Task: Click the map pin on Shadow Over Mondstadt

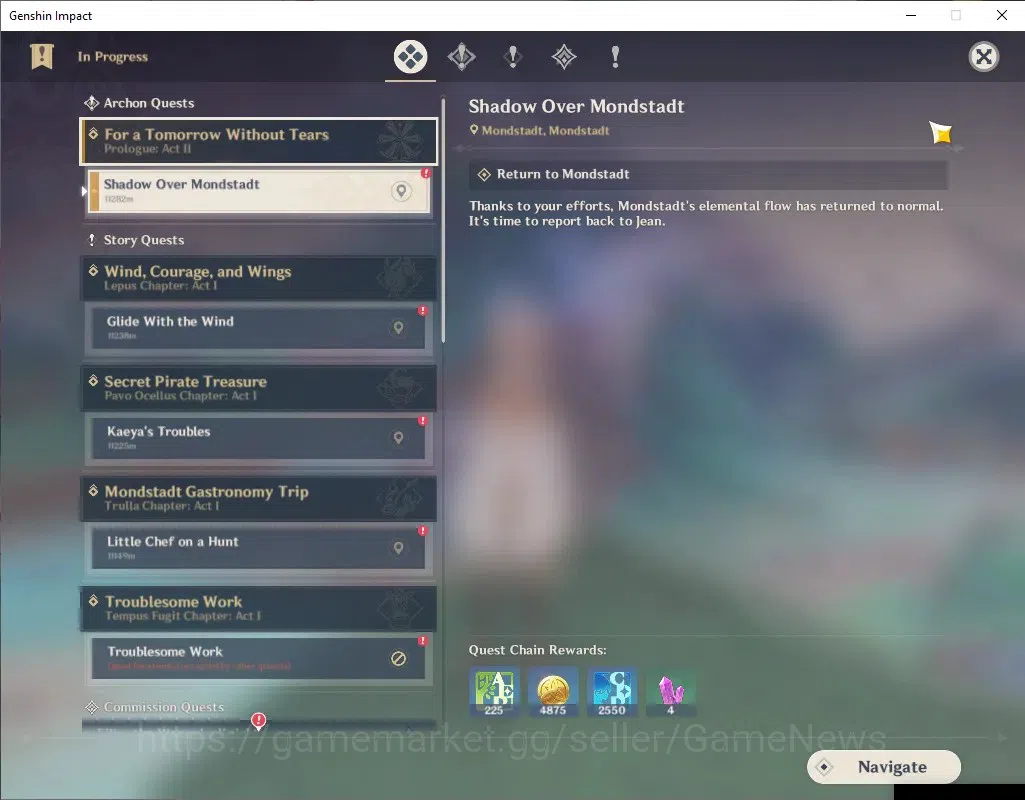Action: [x=401, y=191]
